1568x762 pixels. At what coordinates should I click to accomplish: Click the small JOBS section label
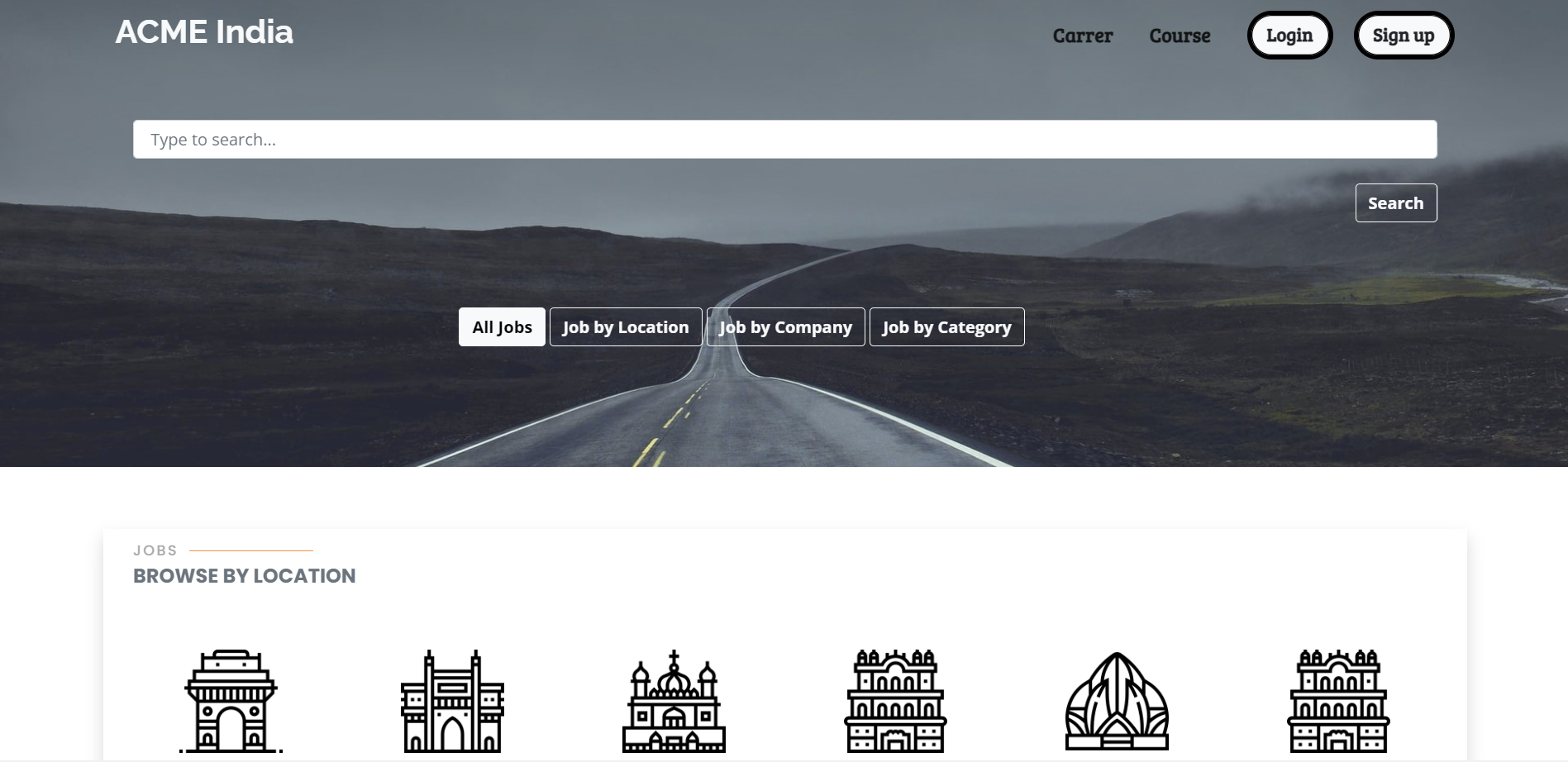tap(155, 550)
